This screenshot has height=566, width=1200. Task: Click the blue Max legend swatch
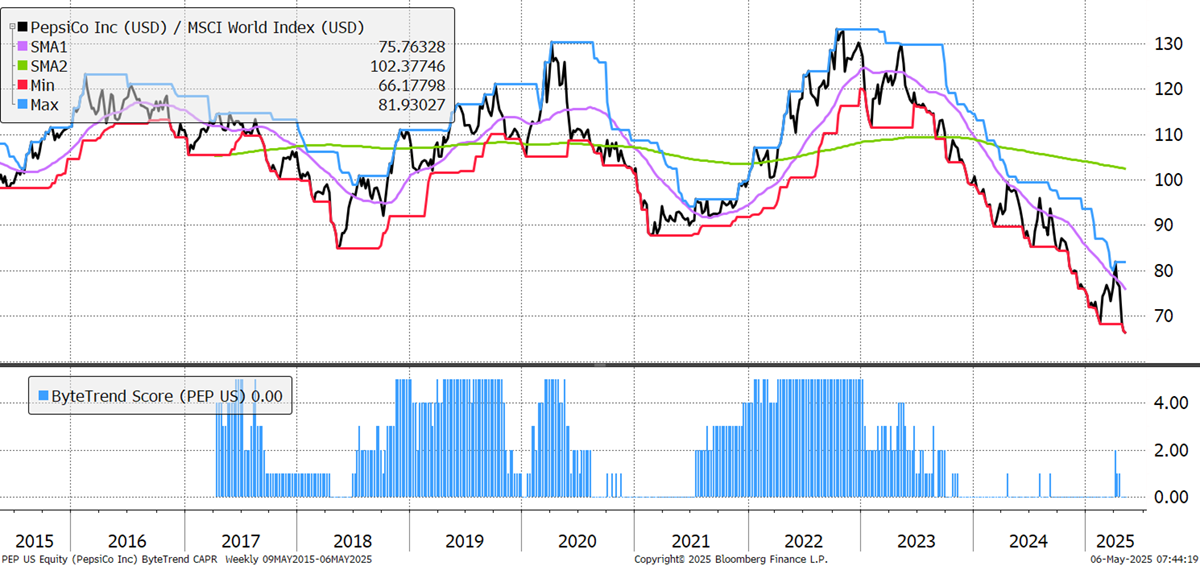[23, 105]
